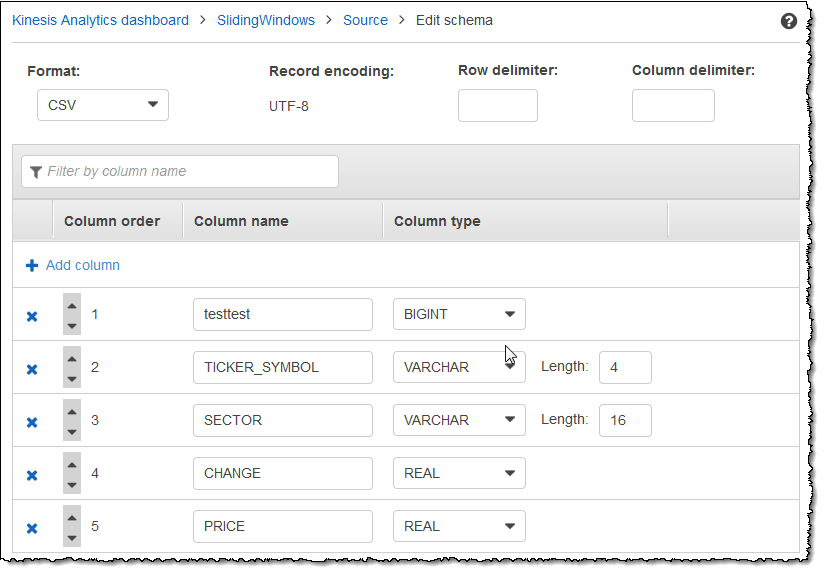Move the PRICE column up in order
This screenshot has height=575, width=824.
(72, 516)
